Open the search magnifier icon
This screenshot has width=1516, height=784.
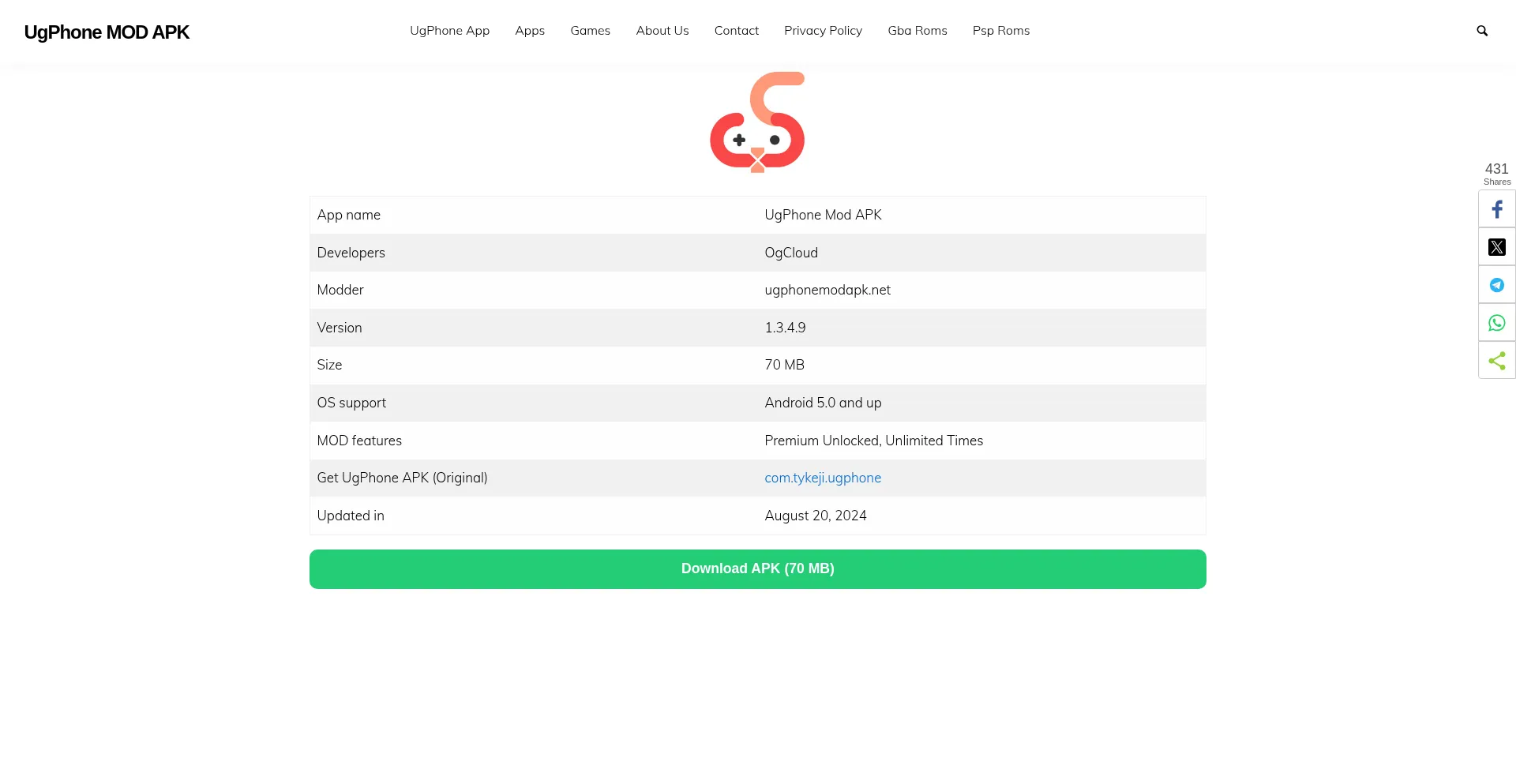[1482, 31]
